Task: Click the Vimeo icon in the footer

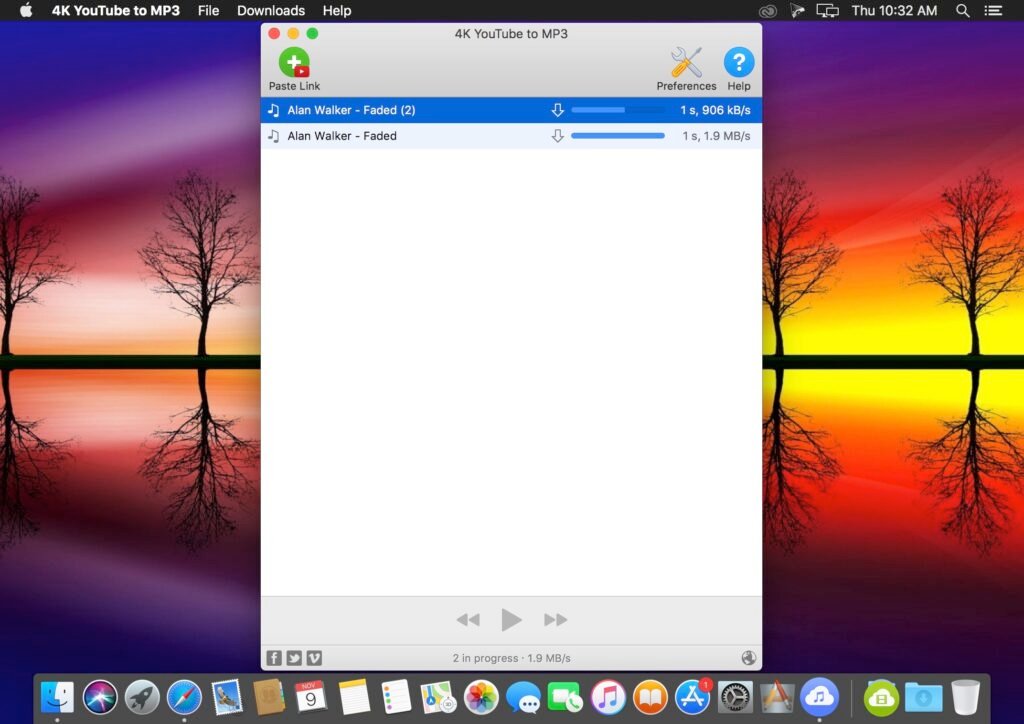Action: tap(314, 658)
